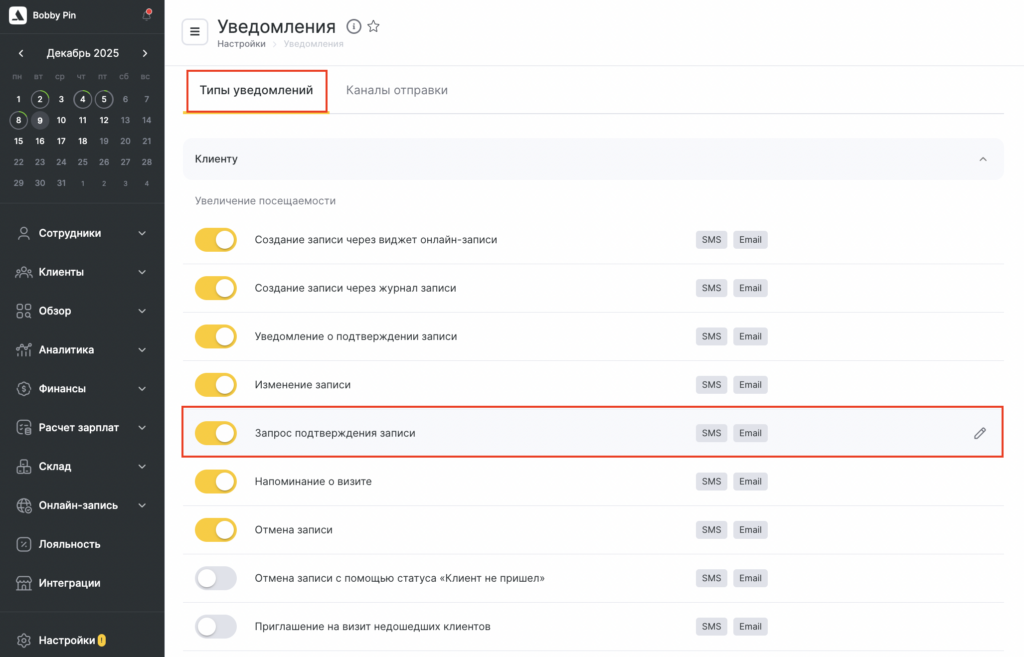1024x657 pixels.
Task: Expand the Сотрудники sidebar menu
Action: pyautogui.click(x=80, y=233)
